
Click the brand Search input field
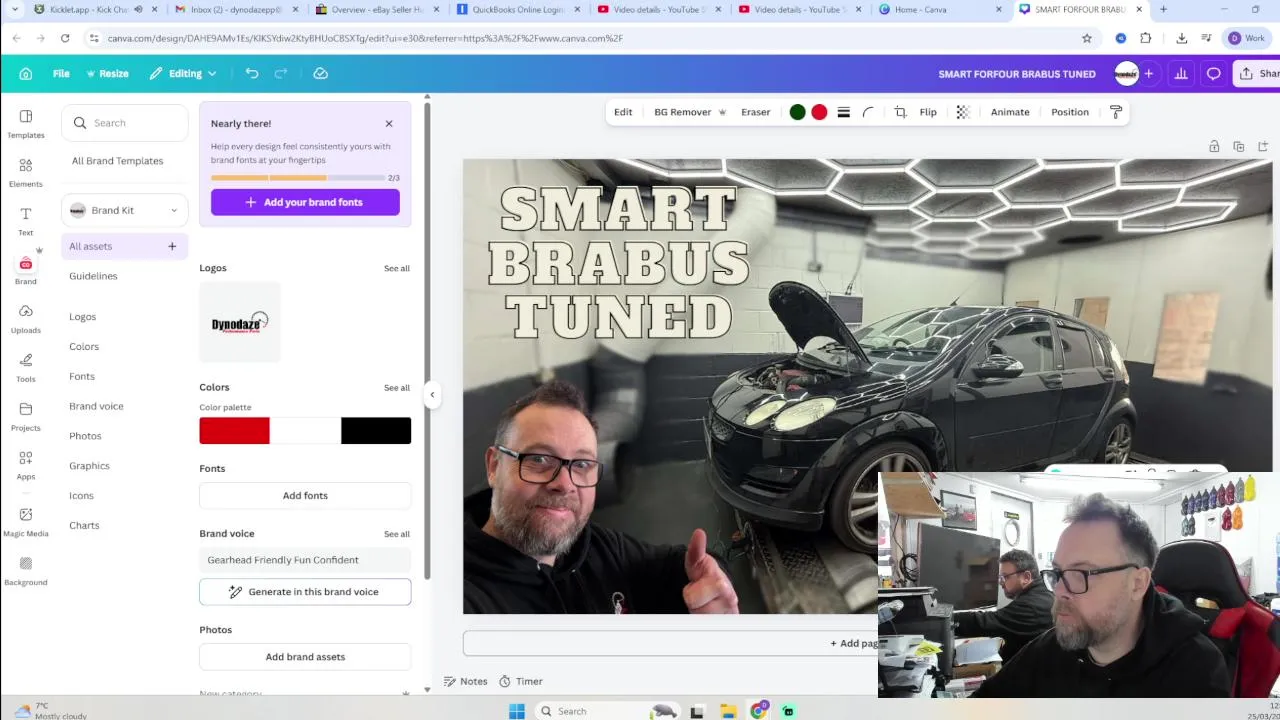125,123
